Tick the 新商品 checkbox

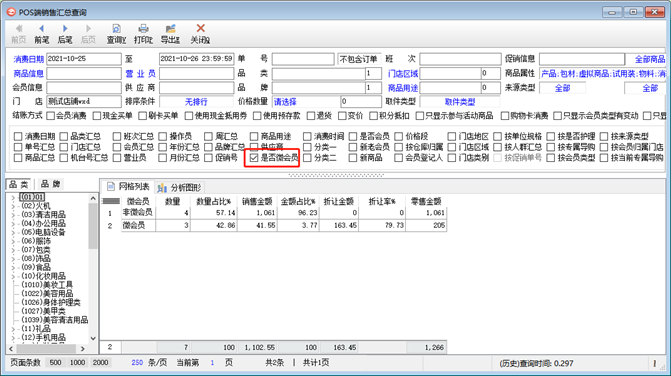click(353, 158)
